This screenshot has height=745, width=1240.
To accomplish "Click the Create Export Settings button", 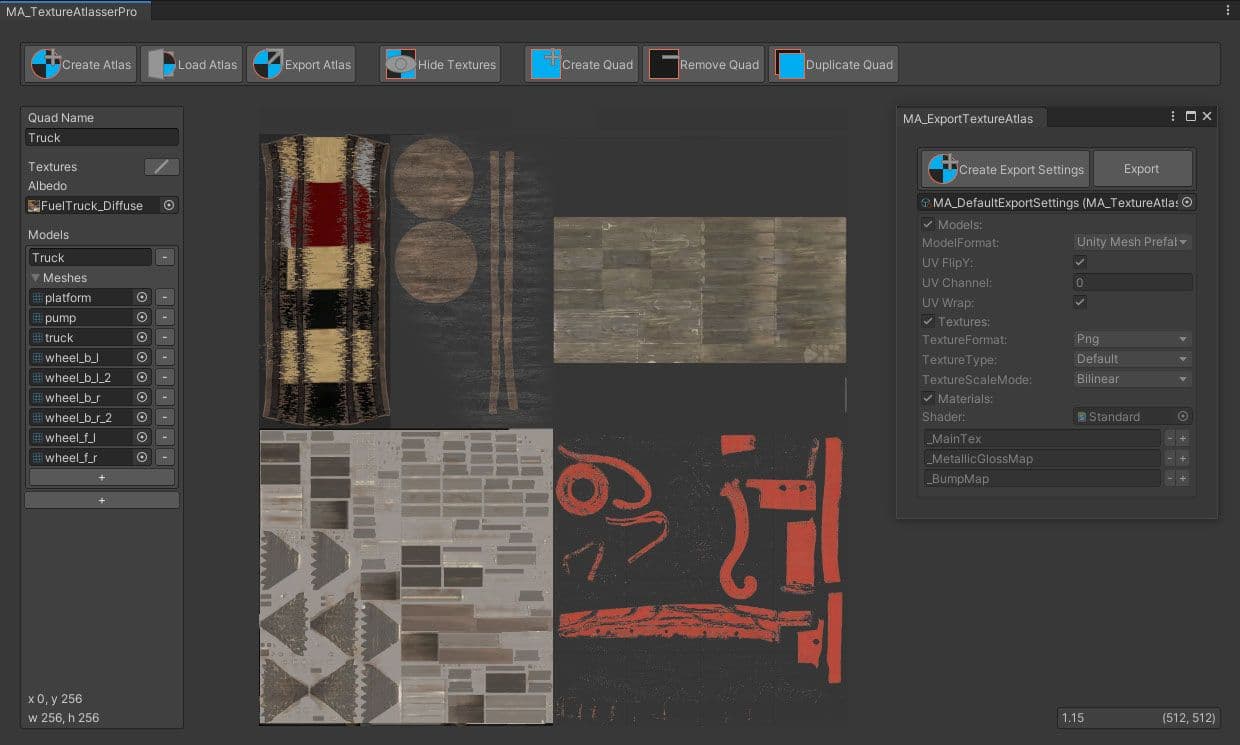I will click(x=1004, y=168).
